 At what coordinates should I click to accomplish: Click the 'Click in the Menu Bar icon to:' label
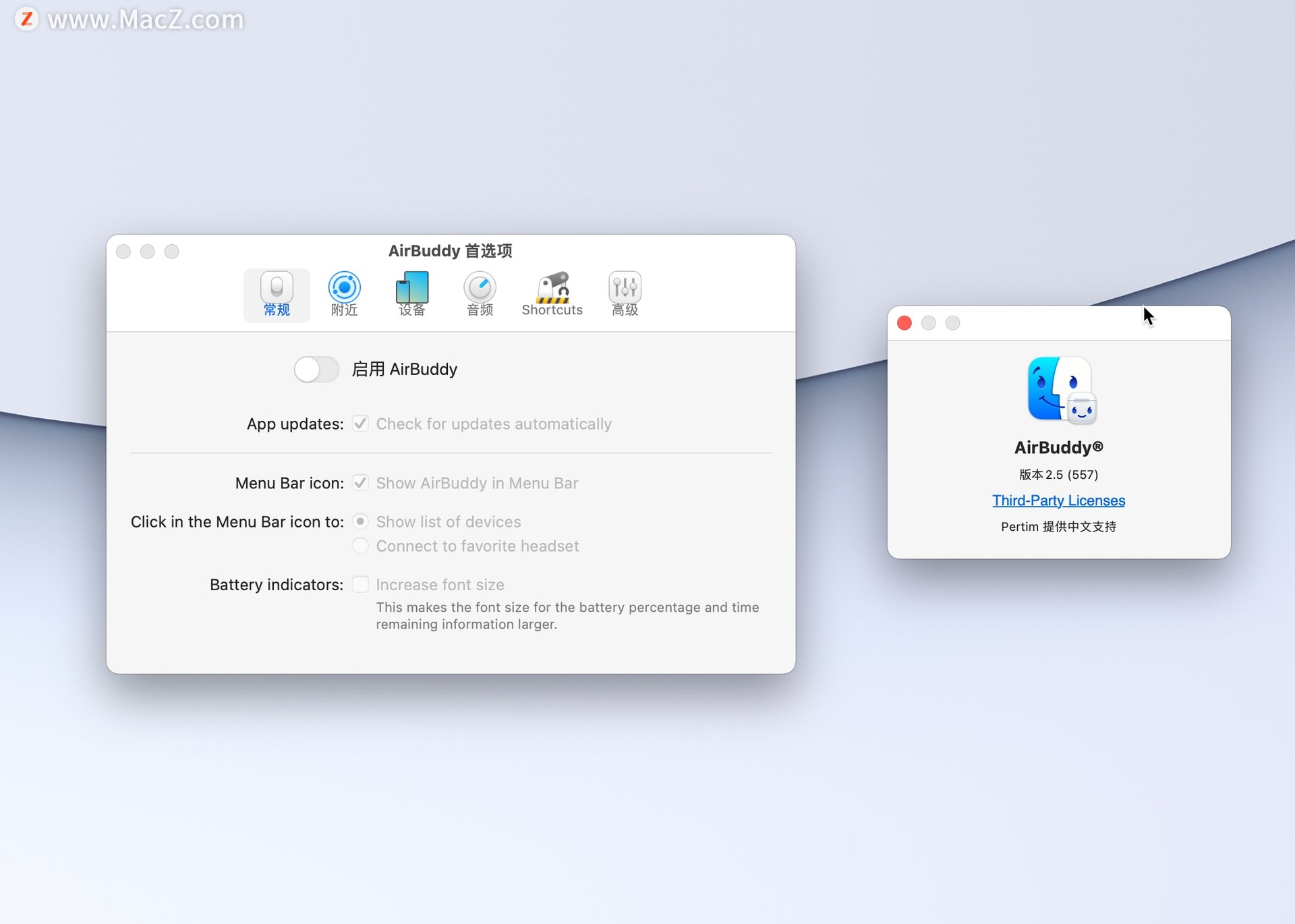click(237, 522)
